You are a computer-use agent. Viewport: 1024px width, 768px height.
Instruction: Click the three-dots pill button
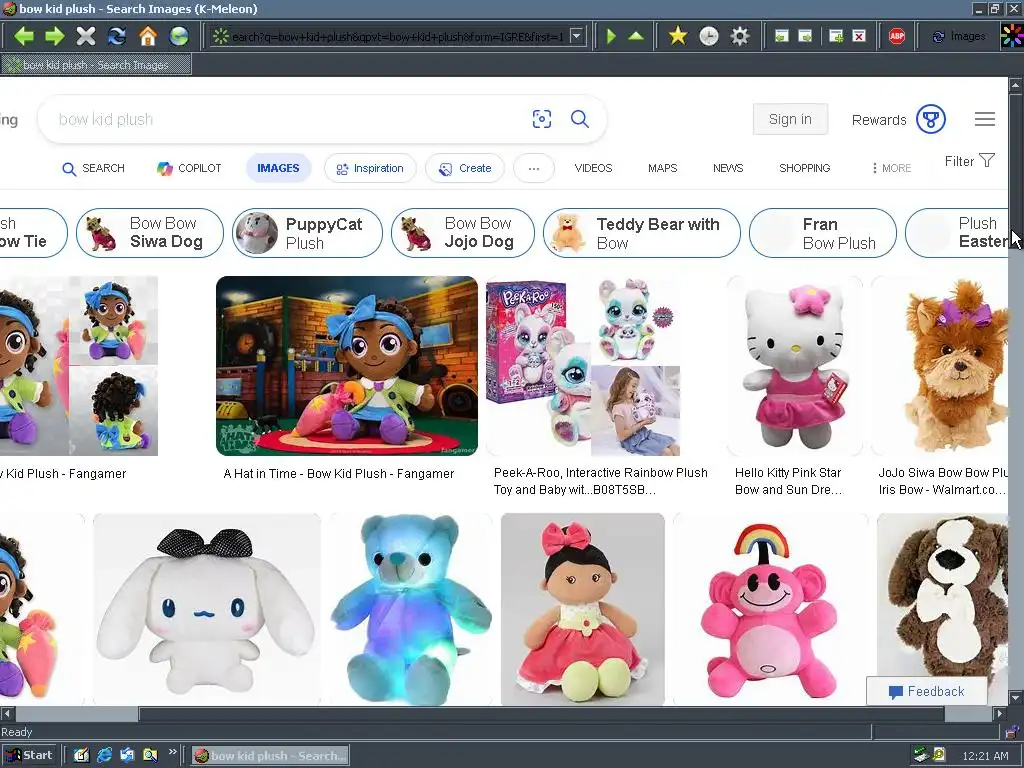(534, 168)
